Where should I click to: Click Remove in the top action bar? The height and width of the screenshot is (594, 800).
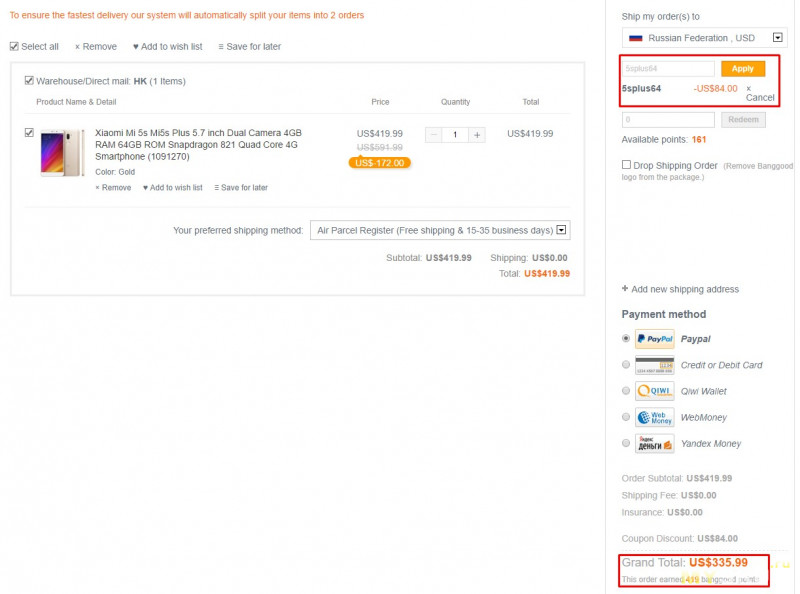click(x=96, y=46)
